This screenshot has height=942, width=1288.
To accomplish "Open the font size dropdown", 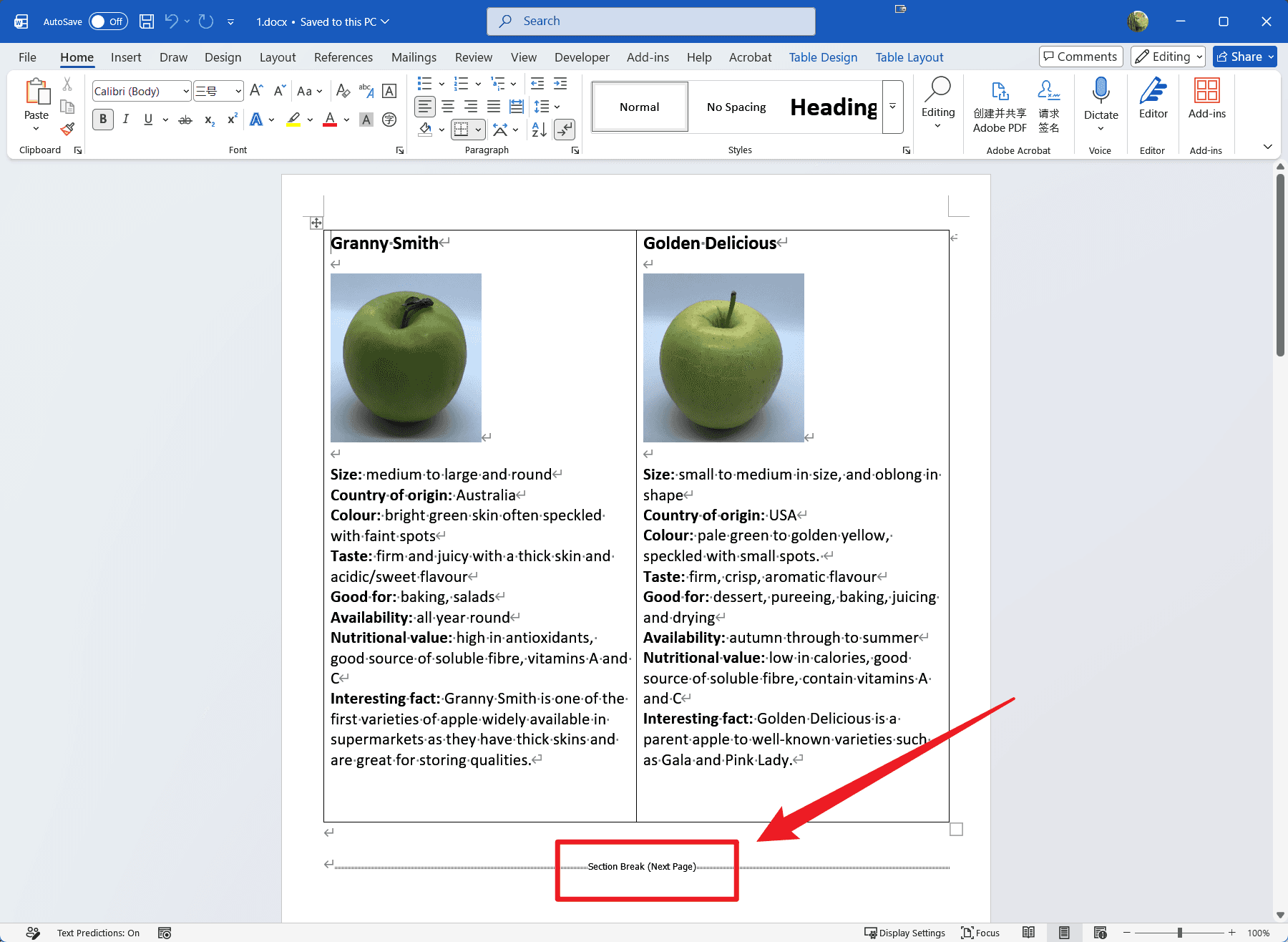I will [x=238, y=91].
